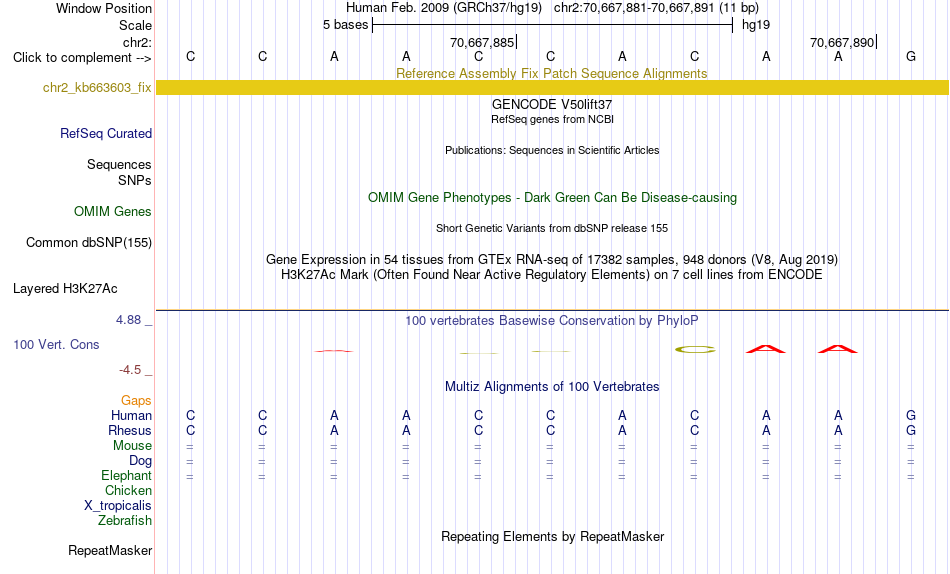
Task: Click the 4.88 PhyloP upper value
Action: [x=128, y=320]
